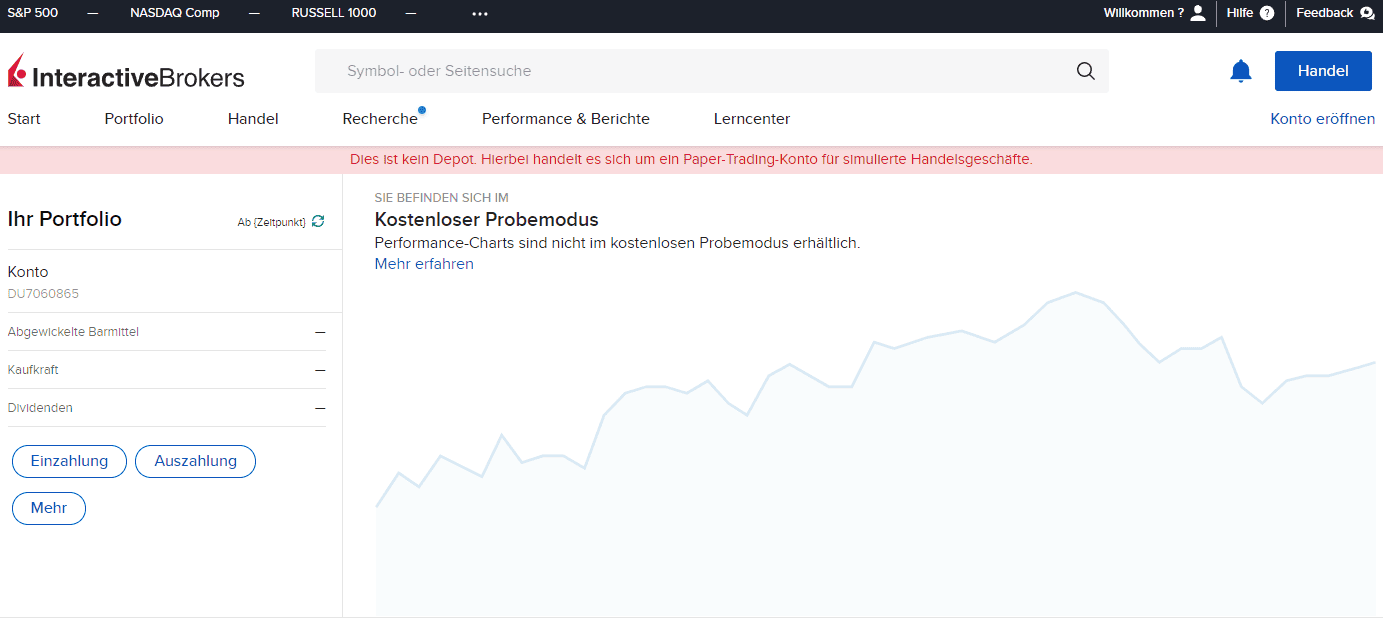Open the notifications bell

[x=1240, y=71]
